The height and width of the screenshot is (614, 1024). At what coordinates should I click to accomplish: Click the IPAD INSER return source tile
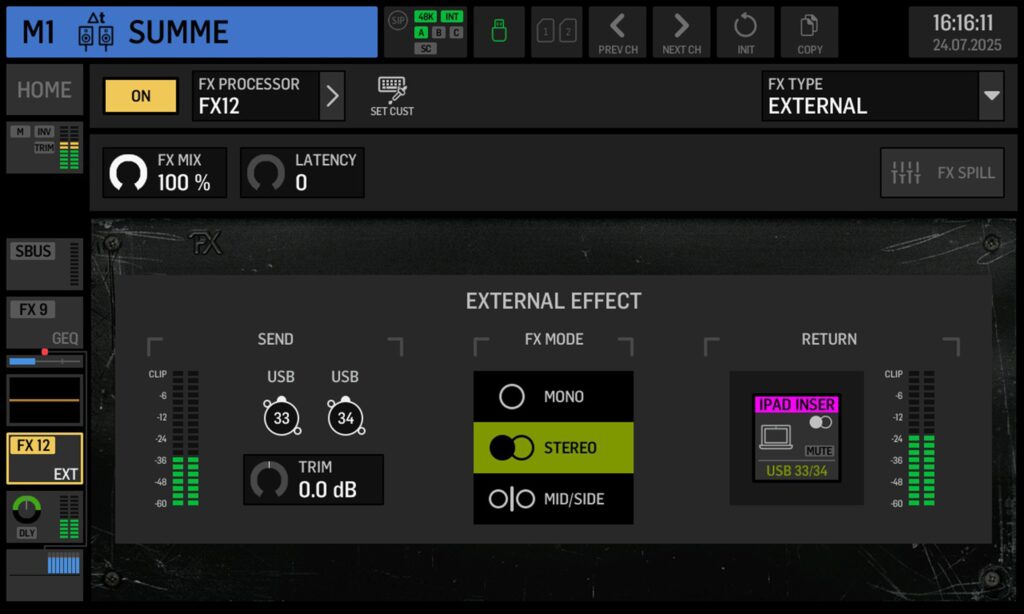click(x=796, y=438)
